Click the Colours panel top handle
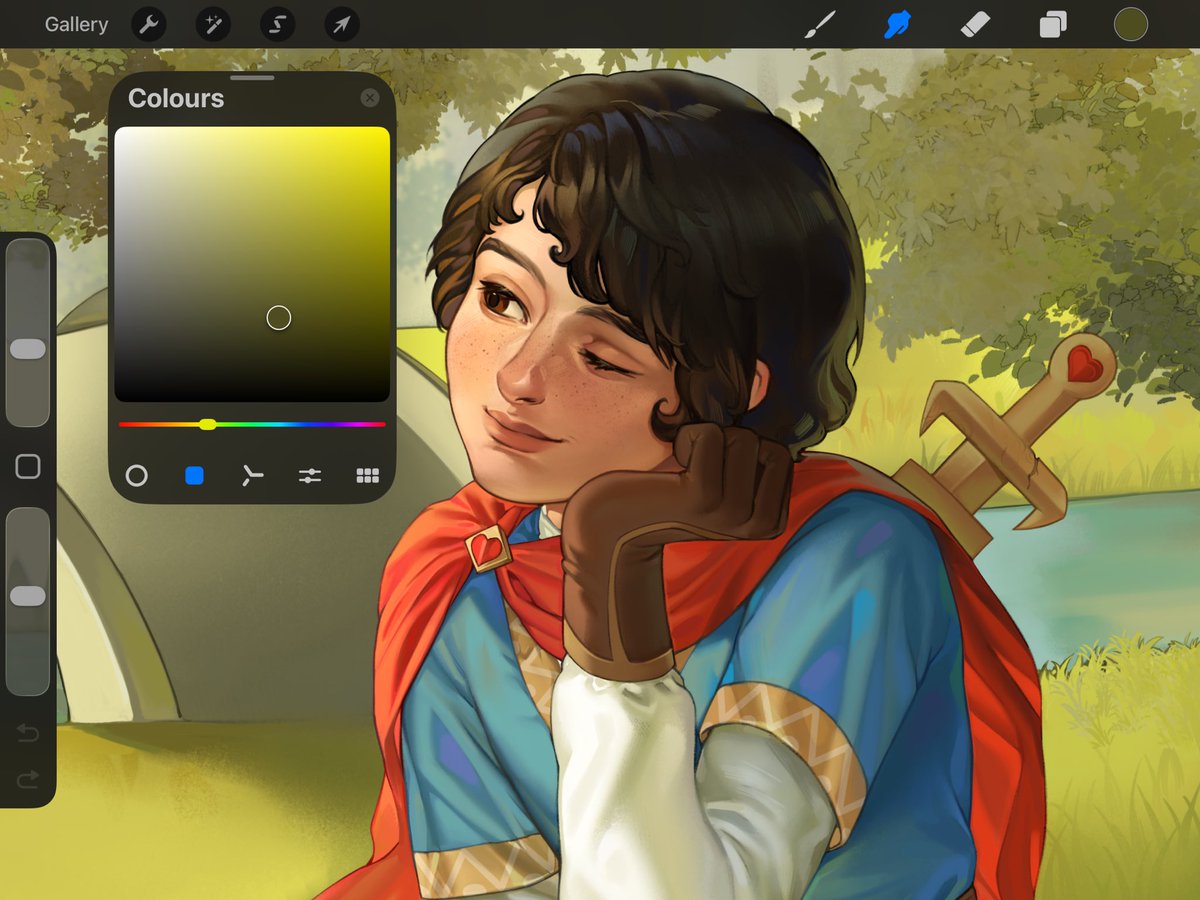Viewport: 1200px width, 900px height. pyautogui.click(x=252, y=77)
